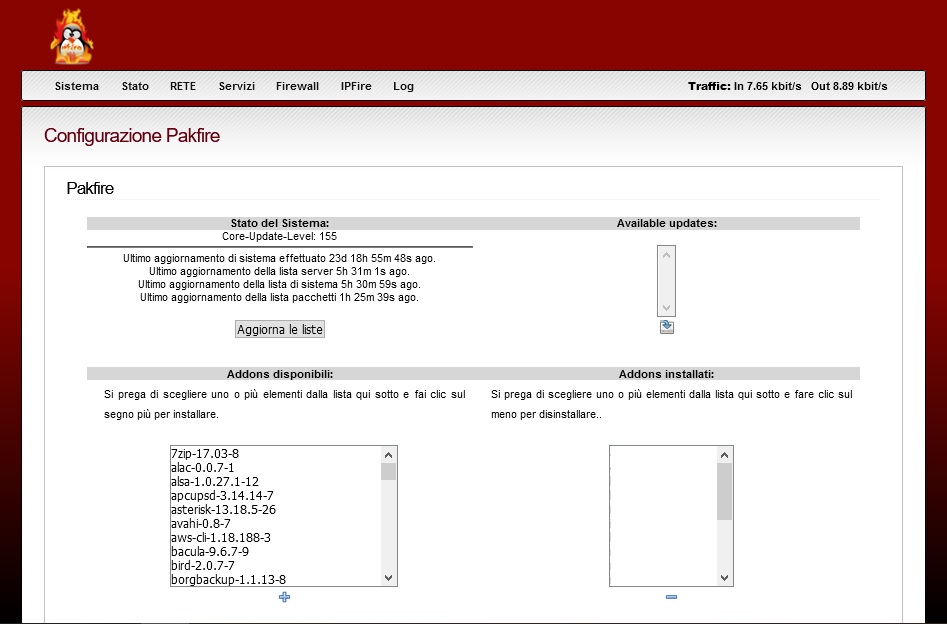The height and width of the screenshot is (624, 947).
Task: Click scroll-up arrow of installed addons list
Action: pos(725,455)
